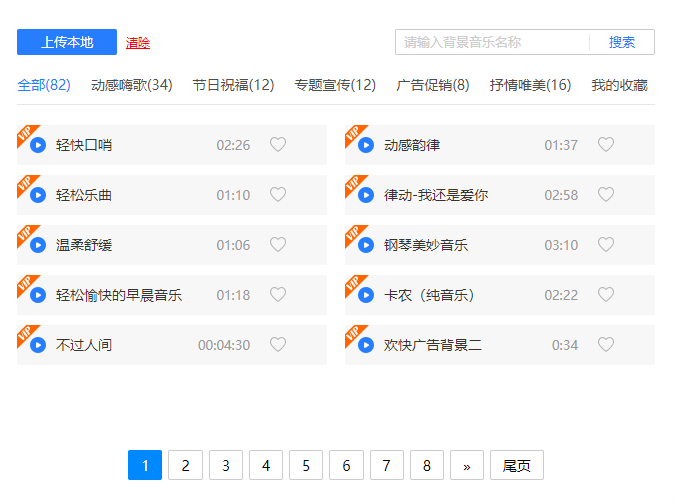Show the 我的收藏 tab
This screenshot has height=503, width=674.
pyautogui.click(x=619, y=85)
